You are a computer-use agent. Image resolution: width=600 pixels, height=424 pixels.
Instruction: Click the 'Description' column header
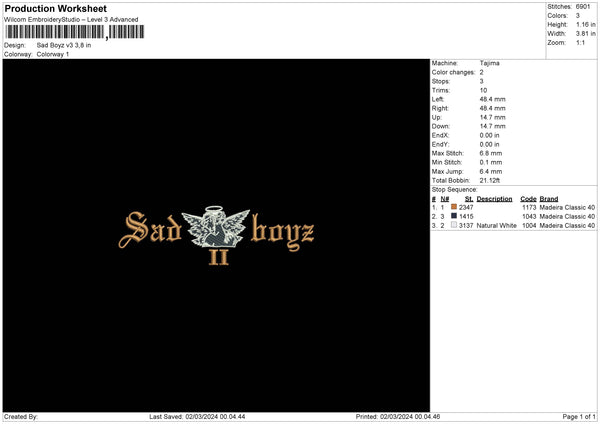pyautogui.click(x=494, y=199)
